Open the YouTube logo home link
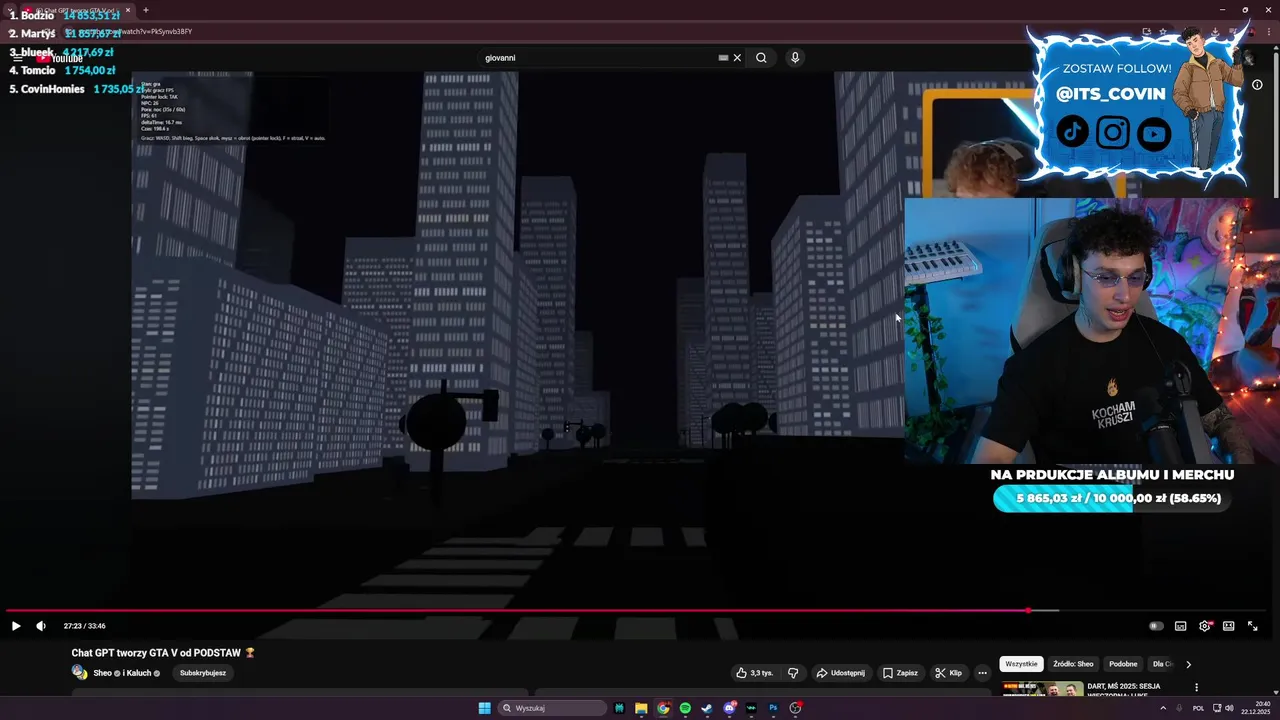This screenshot has height=720, width=1280. [x=60, y=58]
